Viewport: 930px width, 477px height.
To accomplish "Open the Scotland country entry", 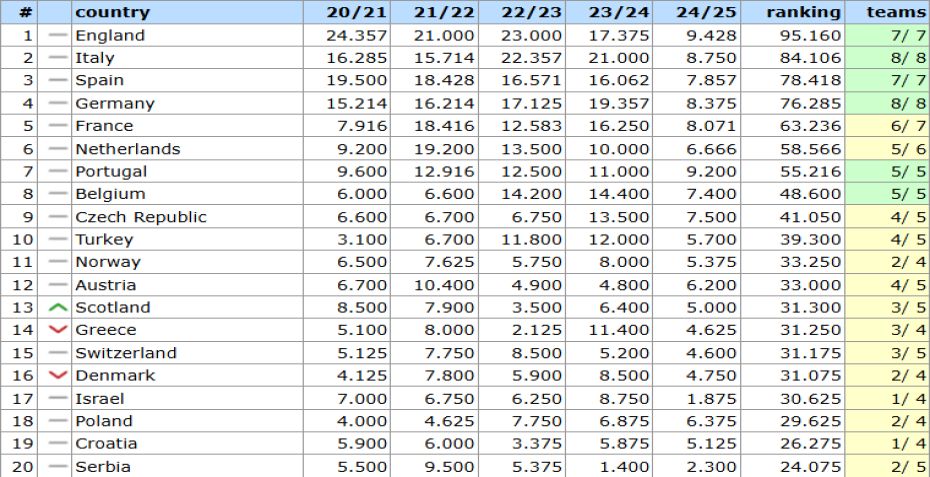I will (113, 307).
